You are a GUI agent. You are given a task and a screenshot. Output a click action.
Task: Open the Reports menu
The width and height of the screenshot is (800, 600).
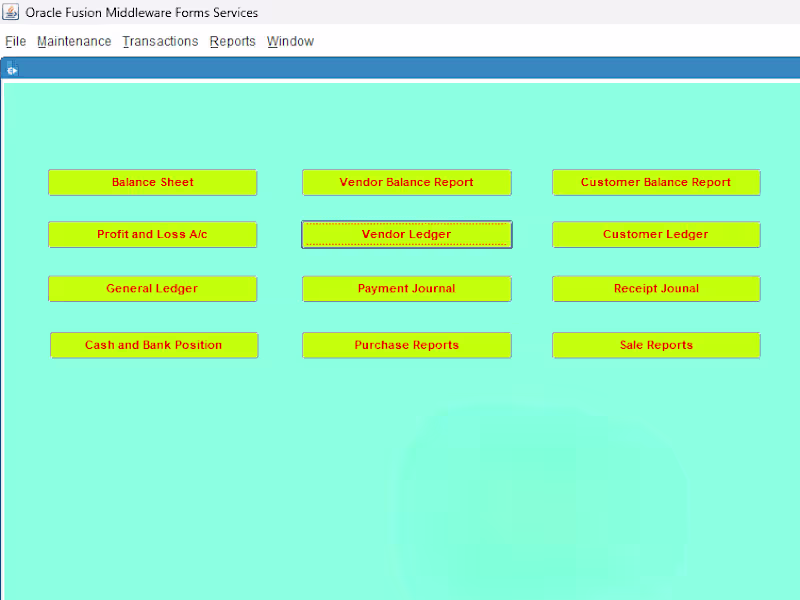(233, 41)
